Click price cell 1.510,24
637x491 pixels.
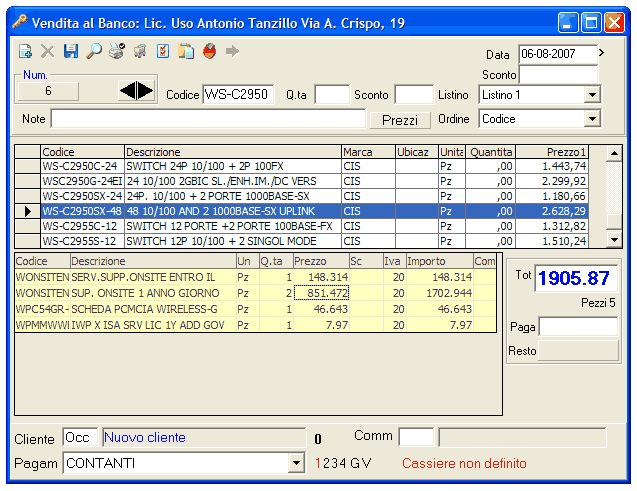[552, 241]
